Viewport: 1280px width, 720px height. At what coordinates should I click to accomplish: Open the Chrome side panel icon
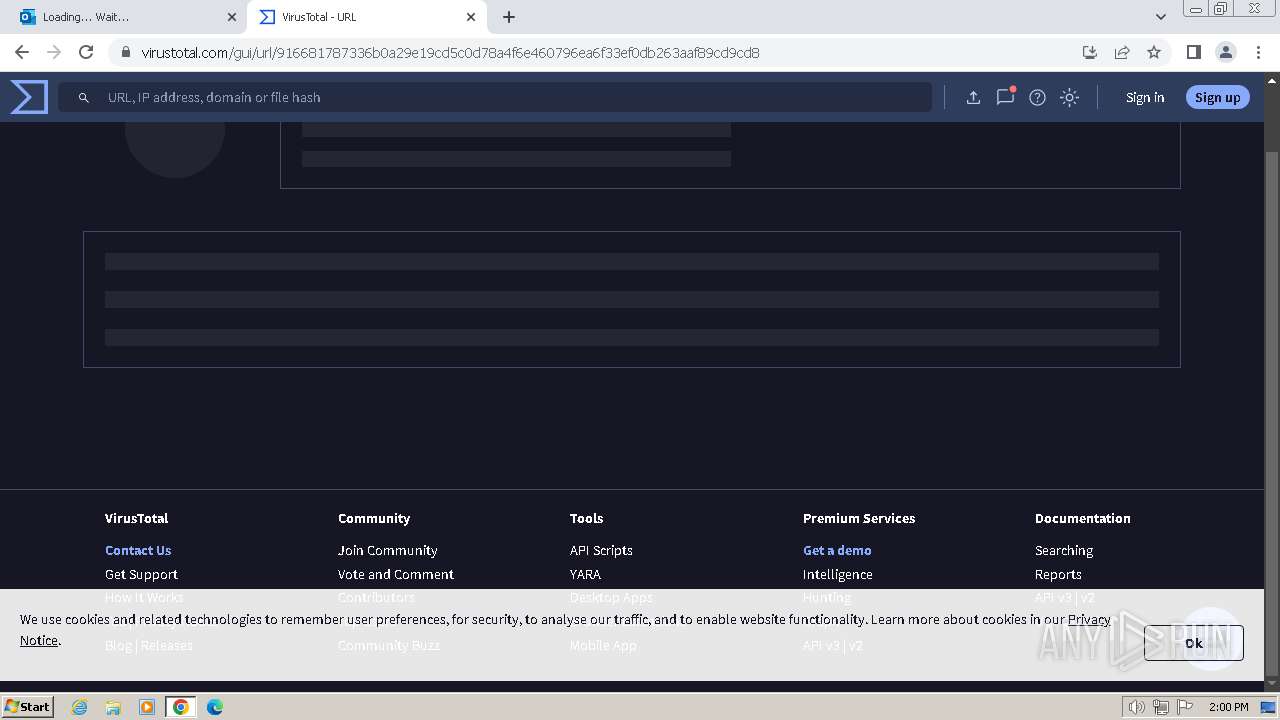coord(1193,52)
